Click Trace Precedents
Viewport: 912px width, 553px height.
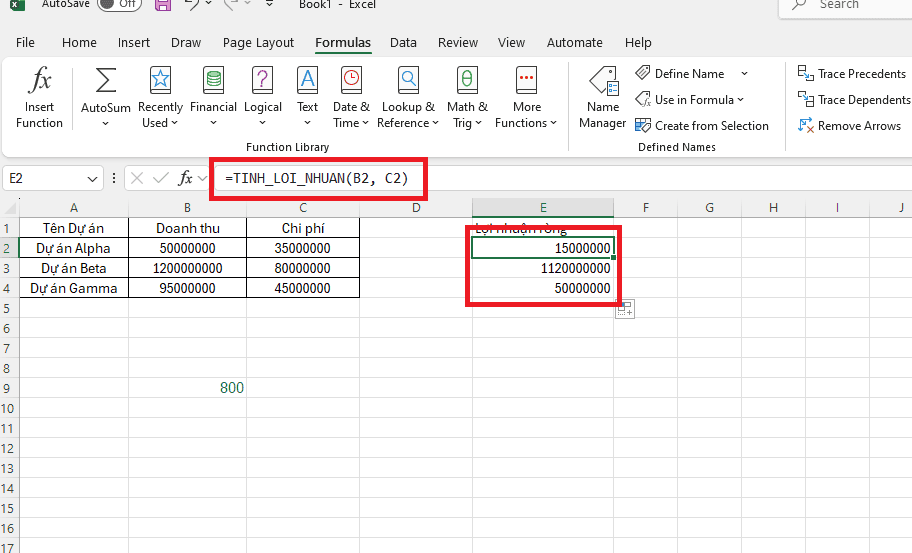pyautogui.click(x=852, y=74)
